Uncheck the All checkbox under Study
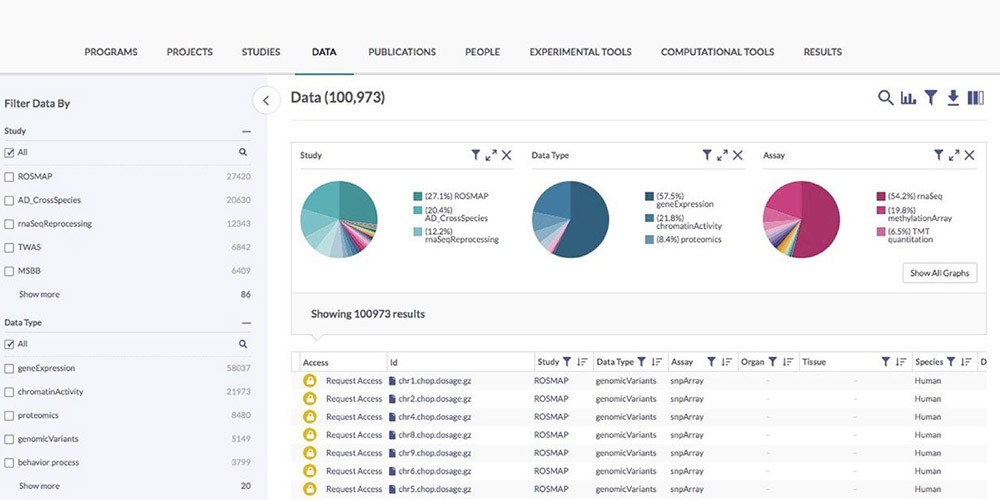The image size is (1000, 500). [9, 152]
